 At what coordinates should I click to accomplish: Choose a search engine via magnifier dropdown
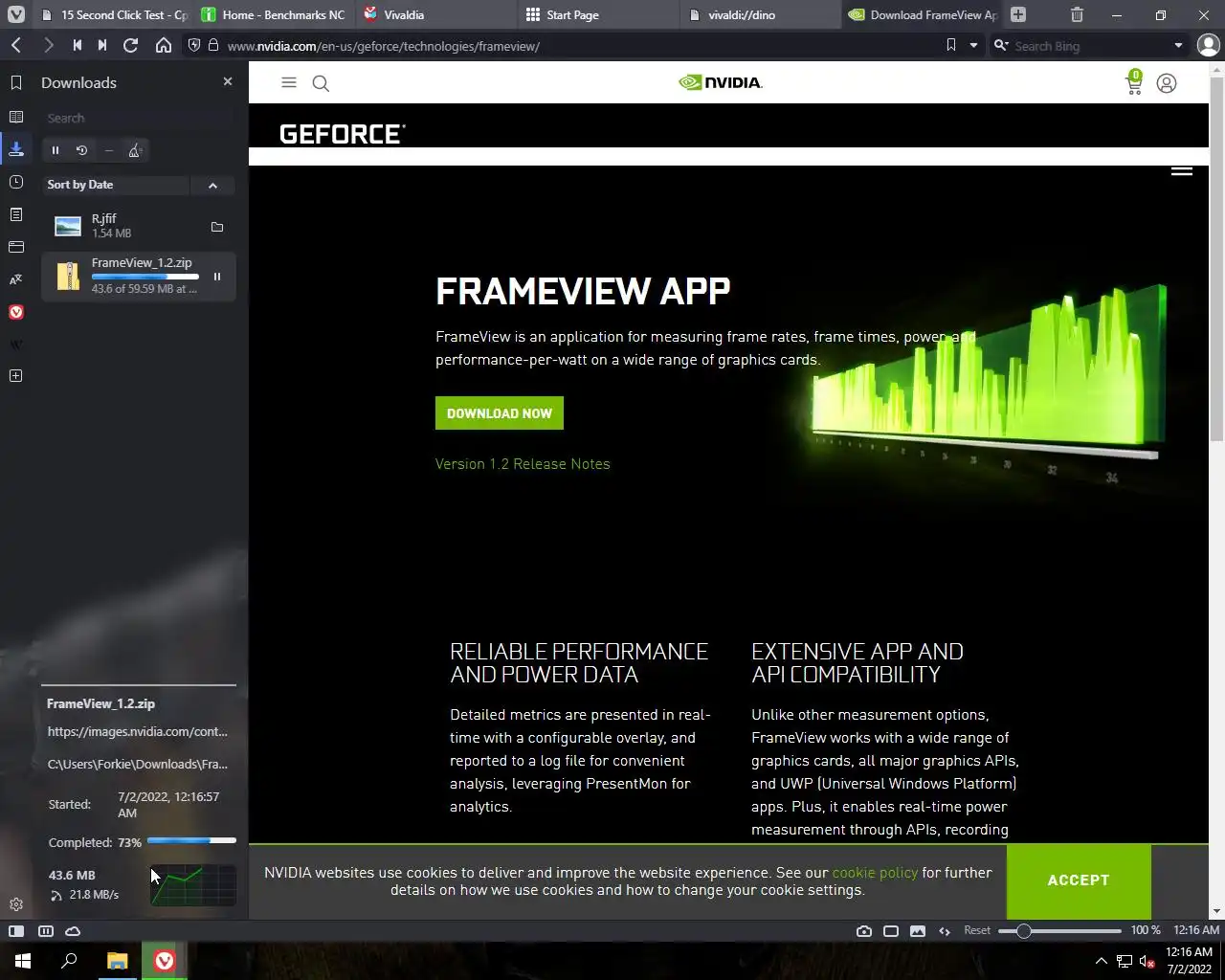1001,45
